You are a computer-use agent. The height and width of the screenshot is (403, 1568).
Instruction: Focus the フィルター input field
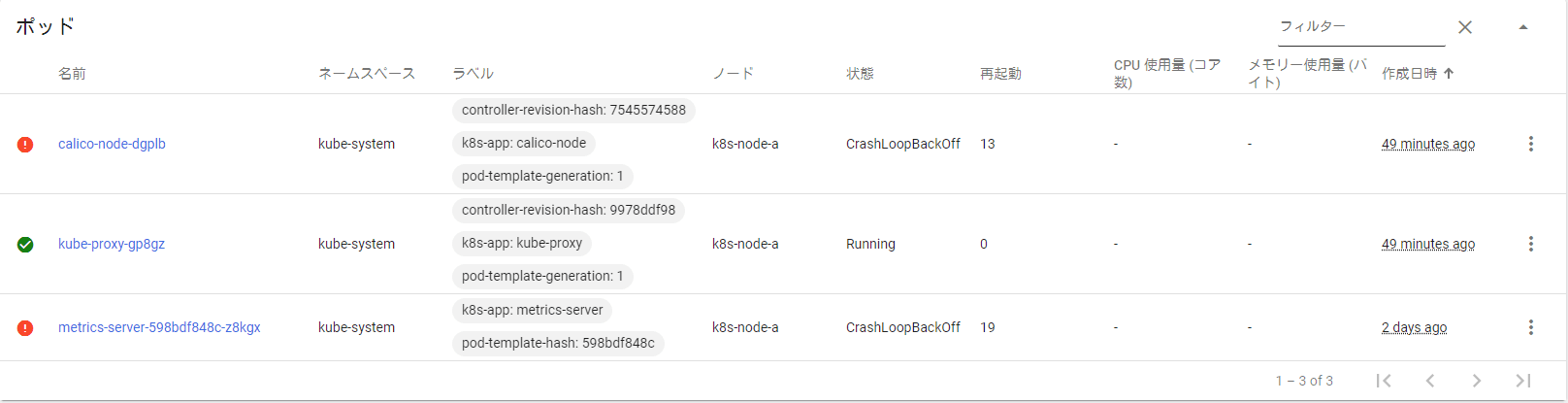[x=1361, y=27]
